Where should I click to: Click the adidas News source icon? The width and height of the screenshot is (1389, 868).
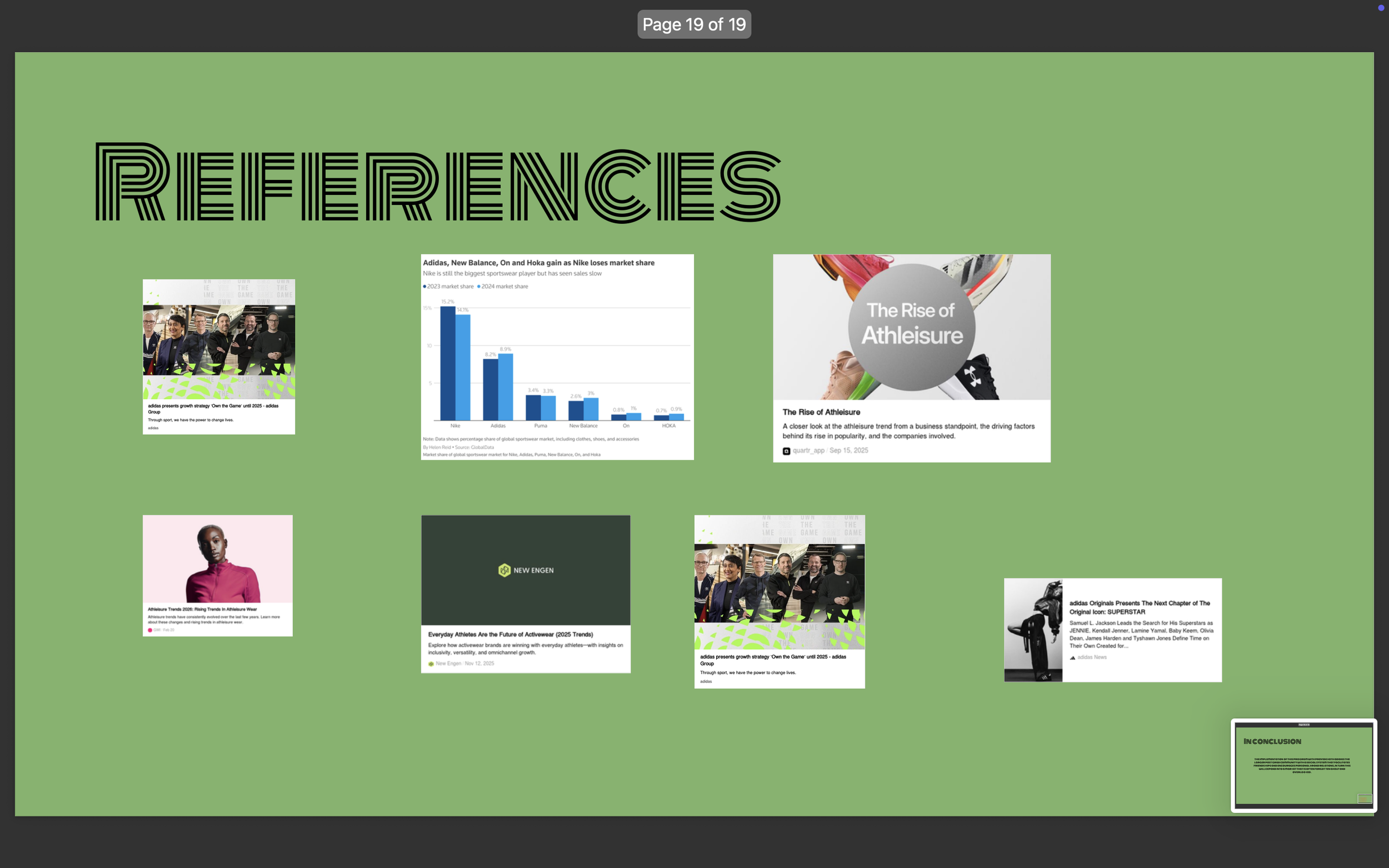coord(1073,658)
